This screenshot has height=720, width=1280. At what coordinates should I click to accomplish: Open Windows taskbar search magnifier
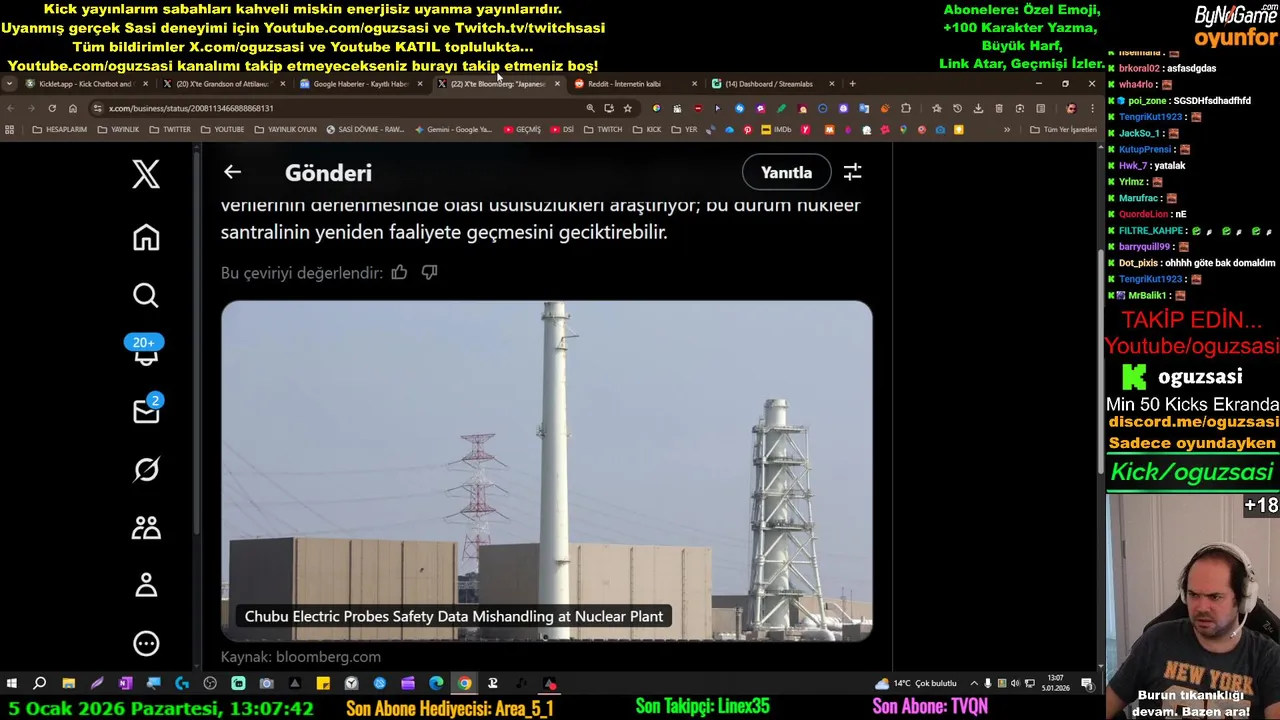40,684
